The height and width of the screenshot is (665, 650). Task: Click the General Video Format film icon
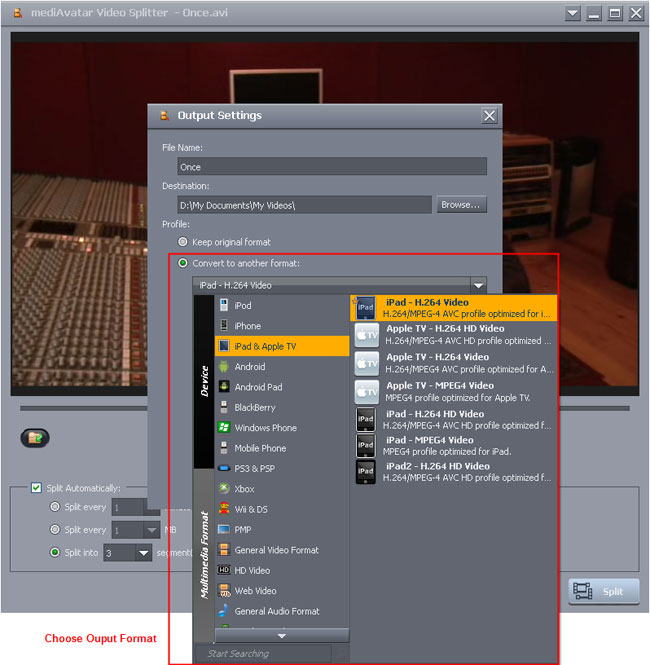pyautogui.click(x=224, y=550)
